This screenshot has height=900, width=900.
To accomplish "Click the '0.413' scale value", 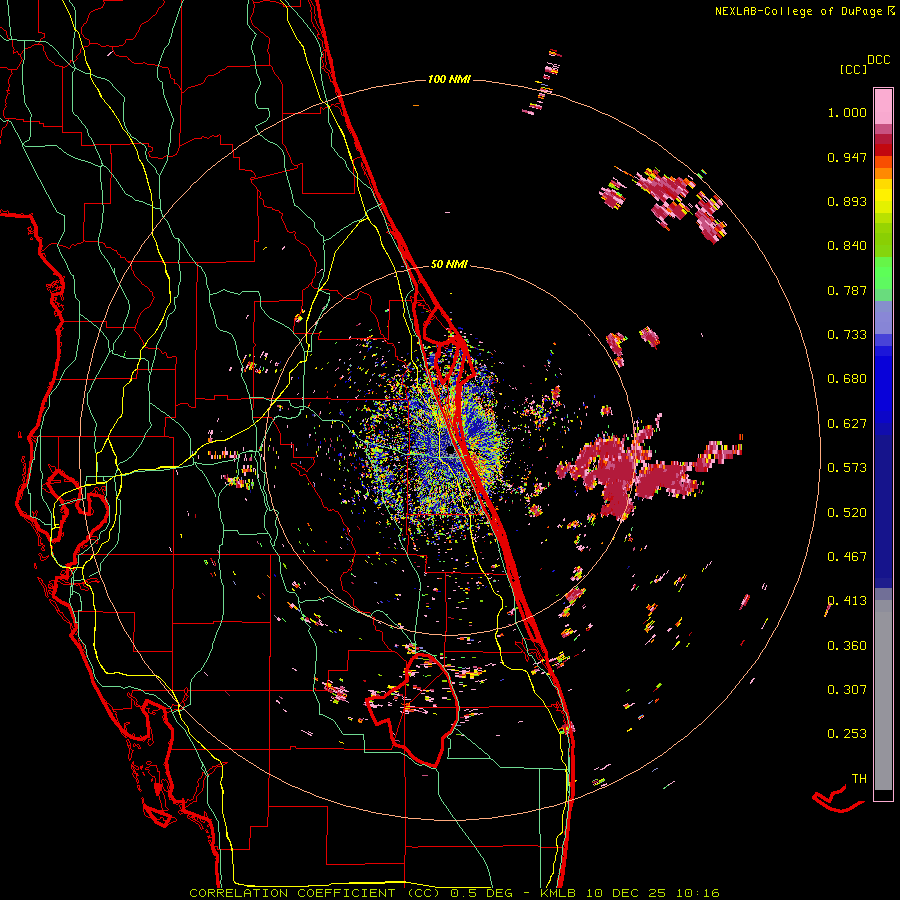I will pos(847,601).
